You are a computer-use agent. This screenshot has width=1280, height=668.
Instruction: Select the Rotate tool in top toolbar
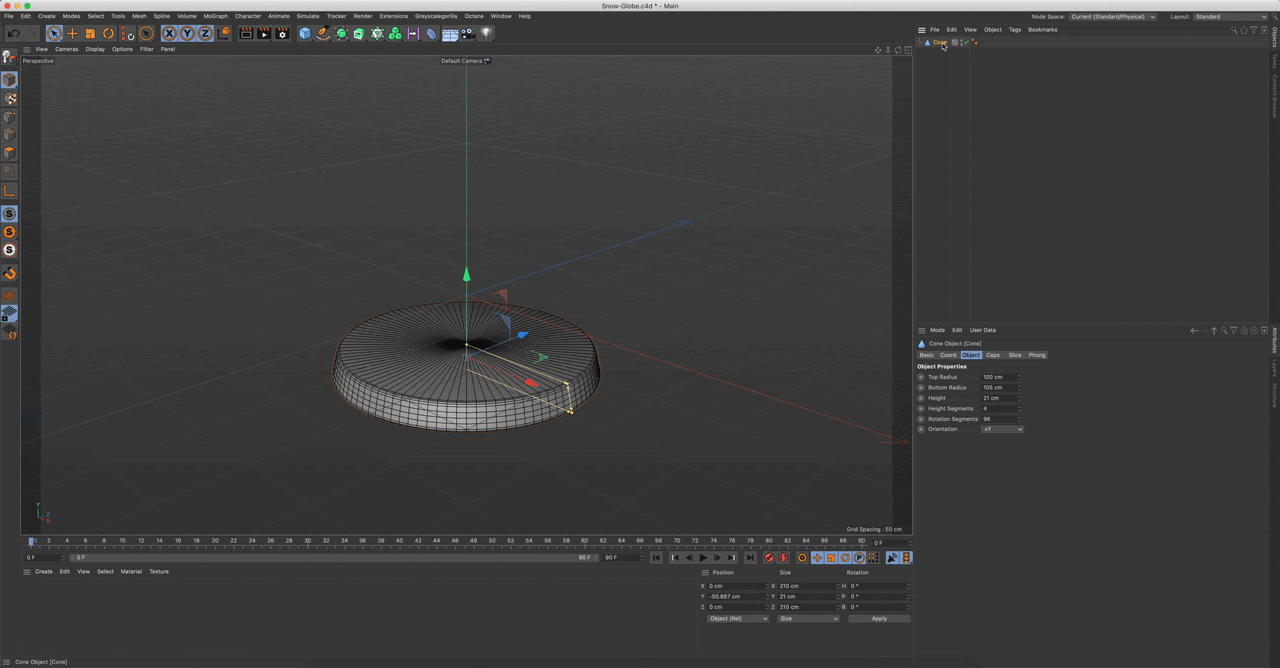(108, 34)
